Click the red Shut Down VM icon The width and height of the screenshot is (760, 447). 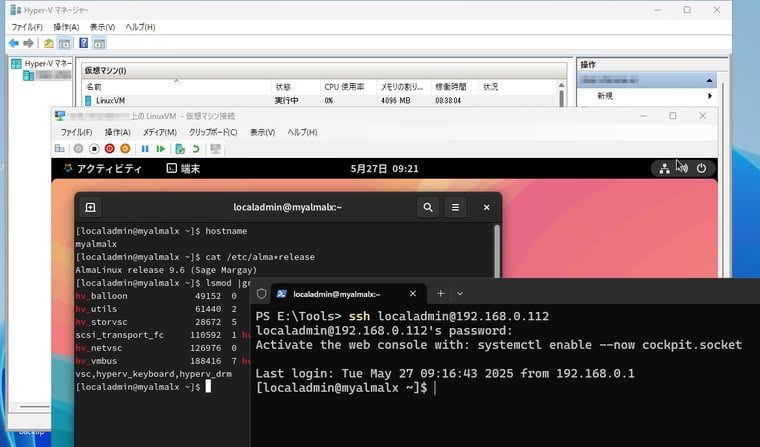pyautogui.click(x=110, y=148)
